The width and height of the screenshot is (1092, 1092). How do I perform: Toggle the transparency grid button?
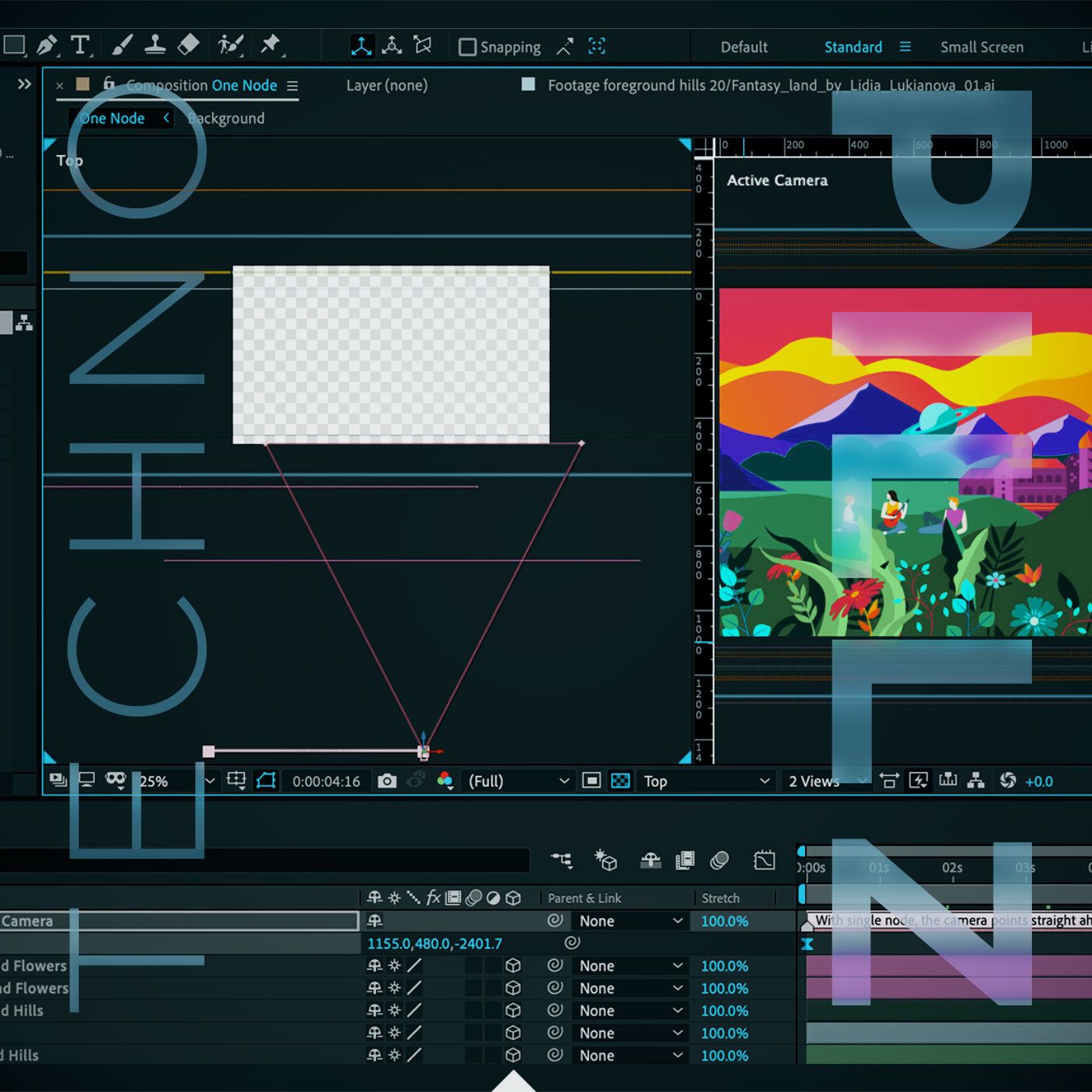(621, 781)
